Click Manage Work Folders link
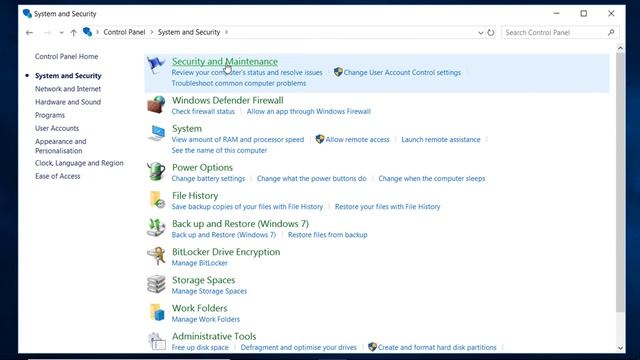The width and height of the screenshot is (640, 360). pos(206,319)
